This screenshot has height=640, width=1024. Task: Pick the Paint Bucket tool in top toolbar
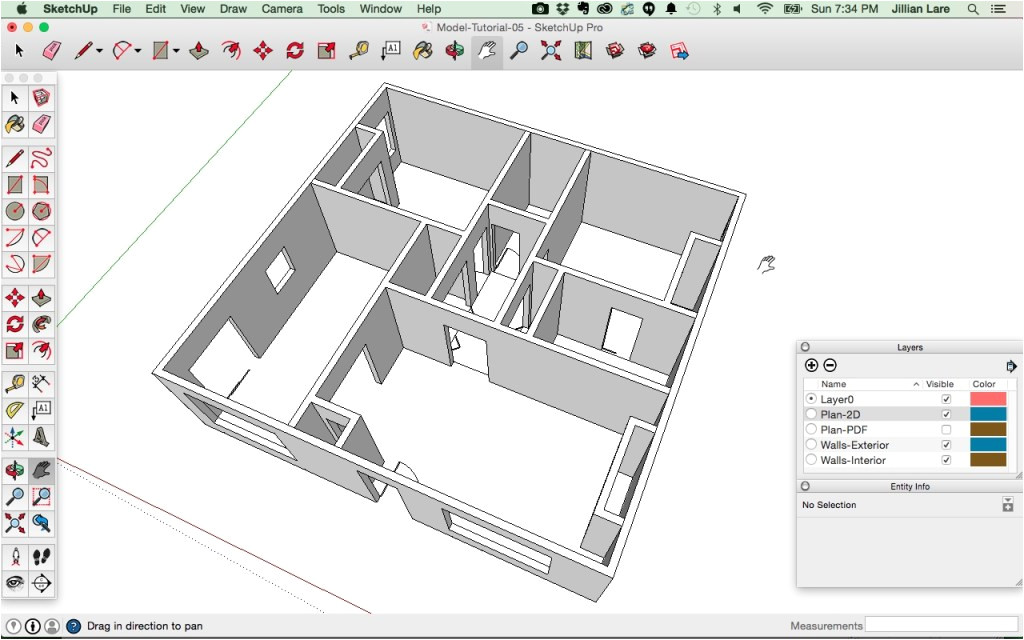[x=422, y=50]
